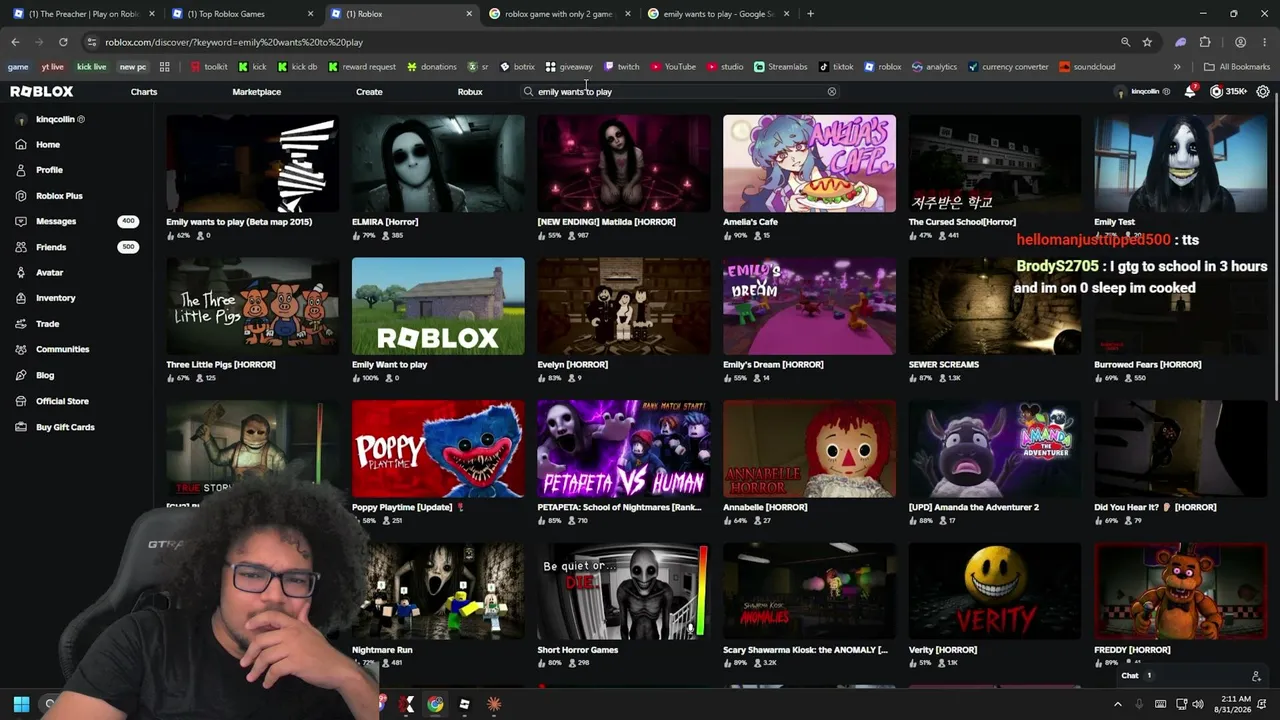Open the Chat panel
This screenshot has height=720, width=1280.
coord(1187,676)
